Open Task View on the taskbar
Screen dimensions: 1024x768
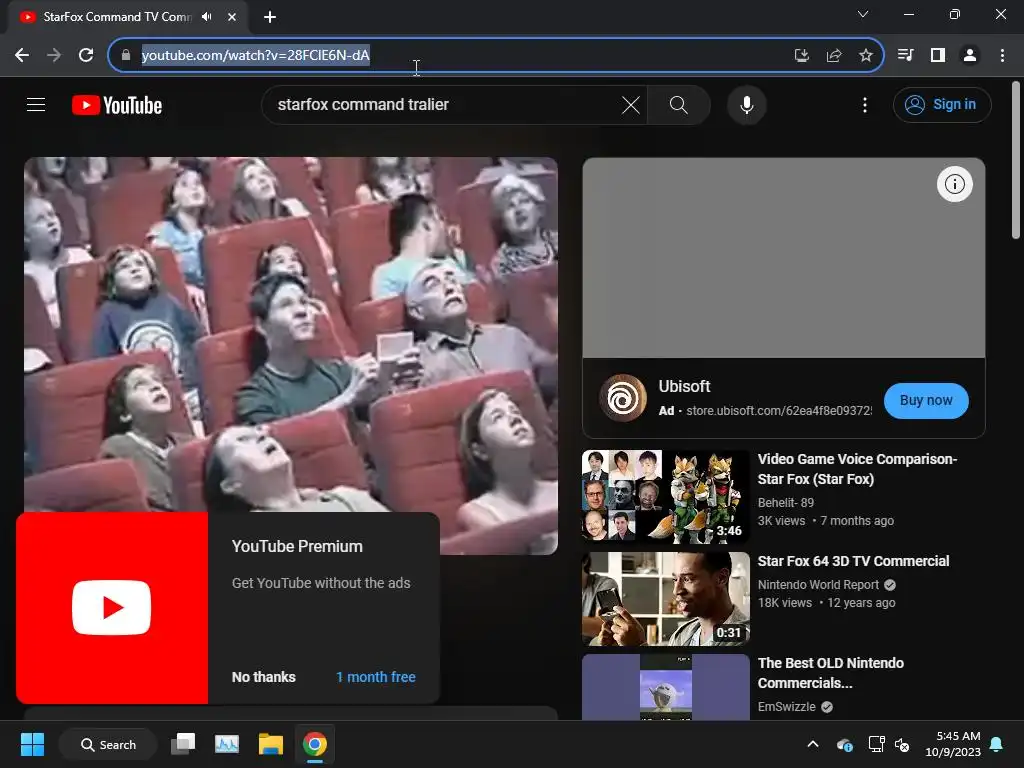[183, 744]
